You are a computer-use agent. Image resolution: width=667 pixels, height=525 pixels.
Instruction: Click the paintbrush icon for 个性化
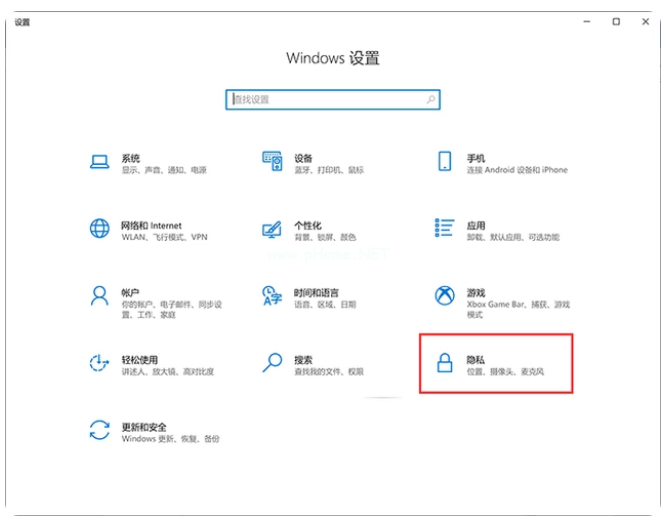point(272,229)
